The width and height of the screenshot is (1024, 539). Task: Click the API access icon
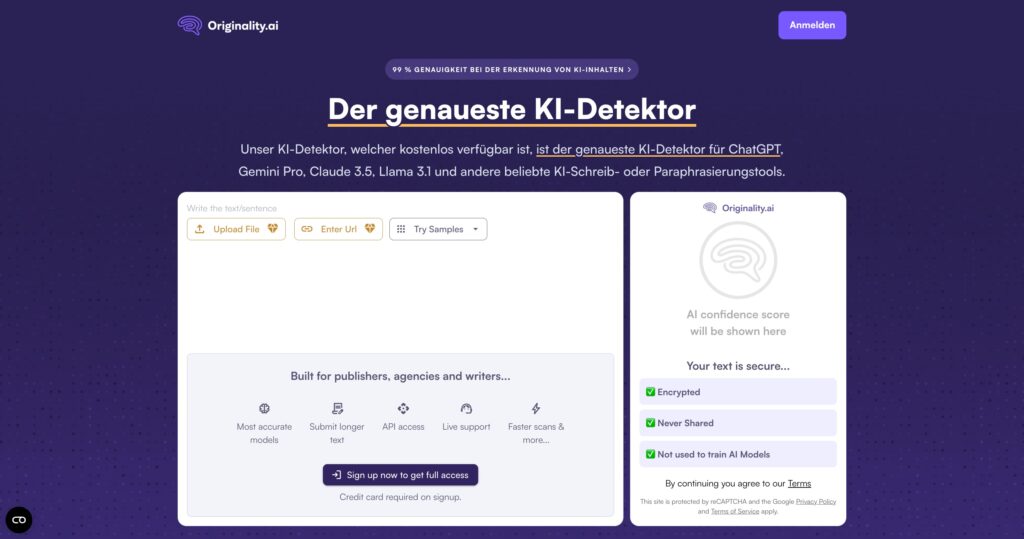403,408
